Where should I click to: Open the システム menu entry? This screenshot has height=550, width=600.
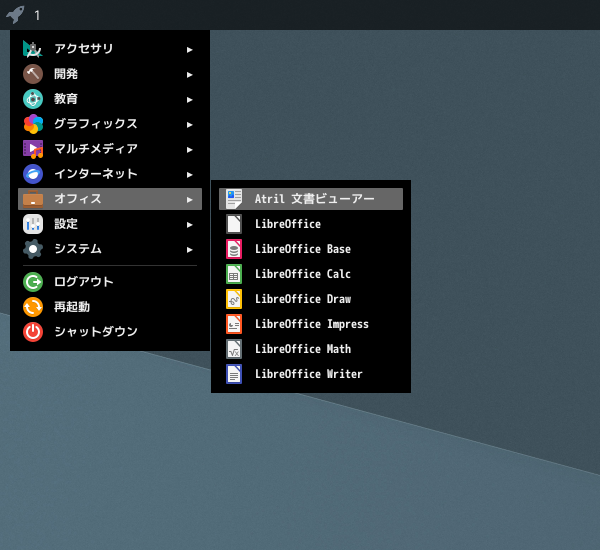110,249
